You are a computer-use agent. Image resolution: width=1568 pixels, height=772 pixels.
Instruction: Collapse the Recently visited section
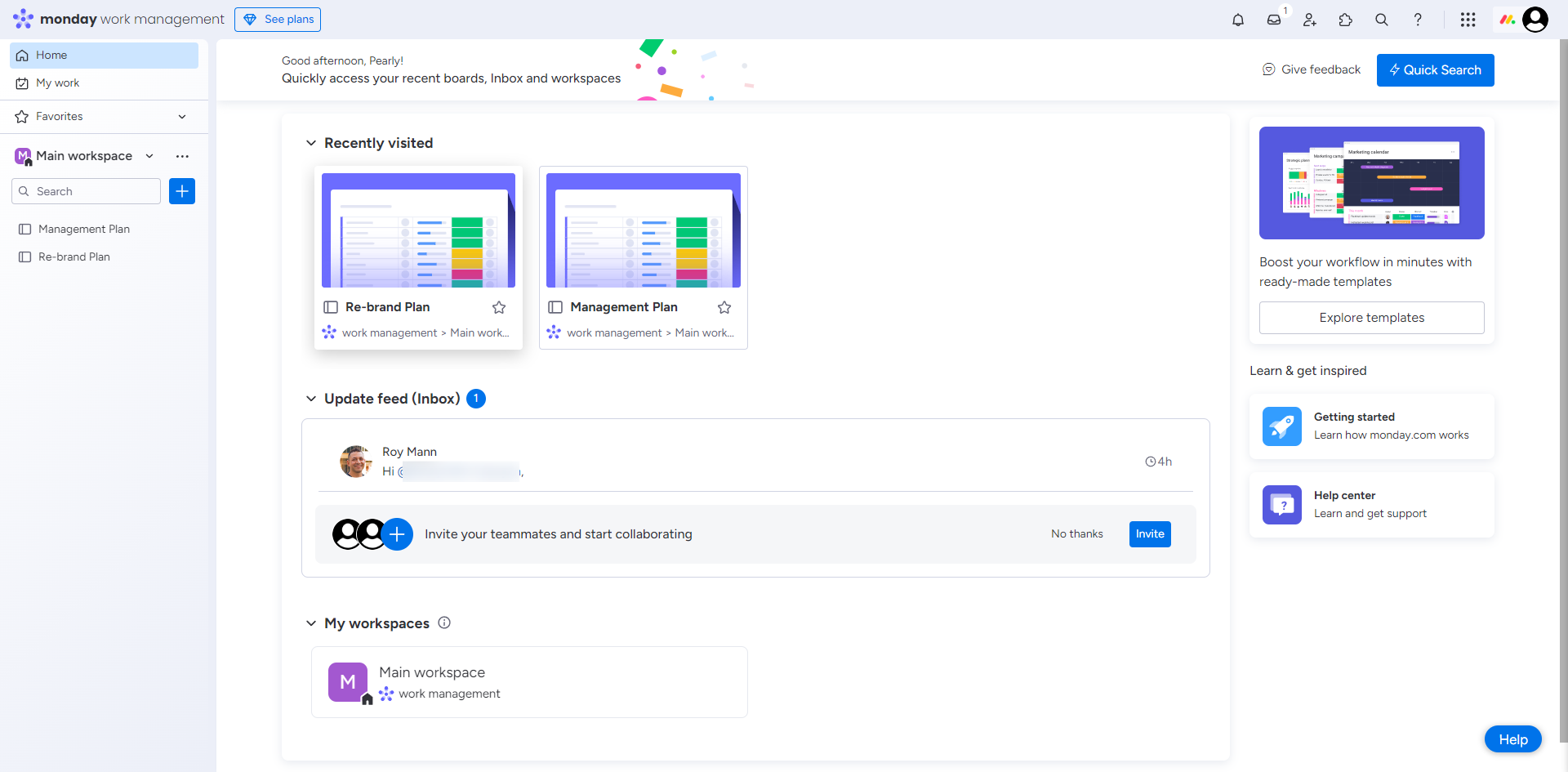pos(311,143)
